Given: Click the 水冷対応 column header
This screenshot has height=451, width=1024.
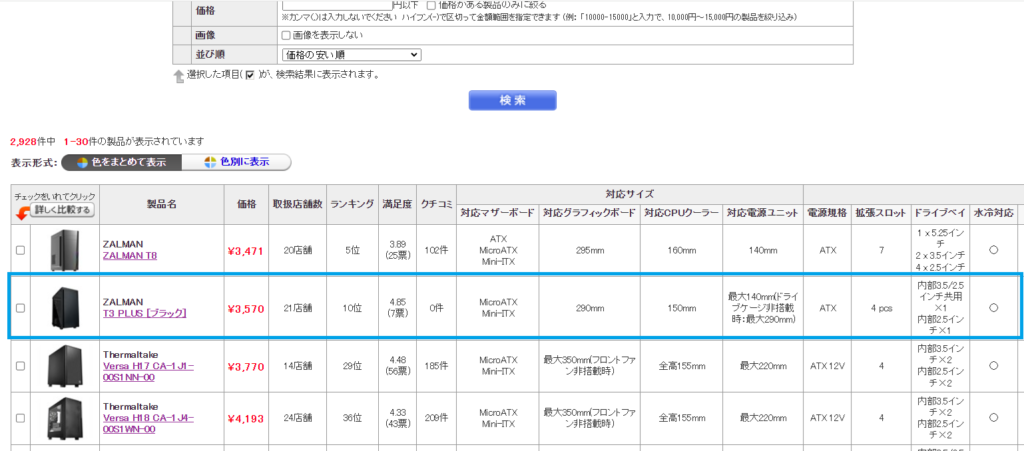Looking at the screenshot, I should [993, 213].
